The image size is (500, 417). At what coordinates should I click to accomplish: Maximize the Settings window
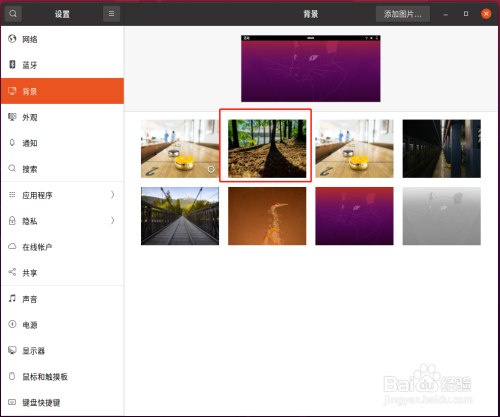pos(466,14)
